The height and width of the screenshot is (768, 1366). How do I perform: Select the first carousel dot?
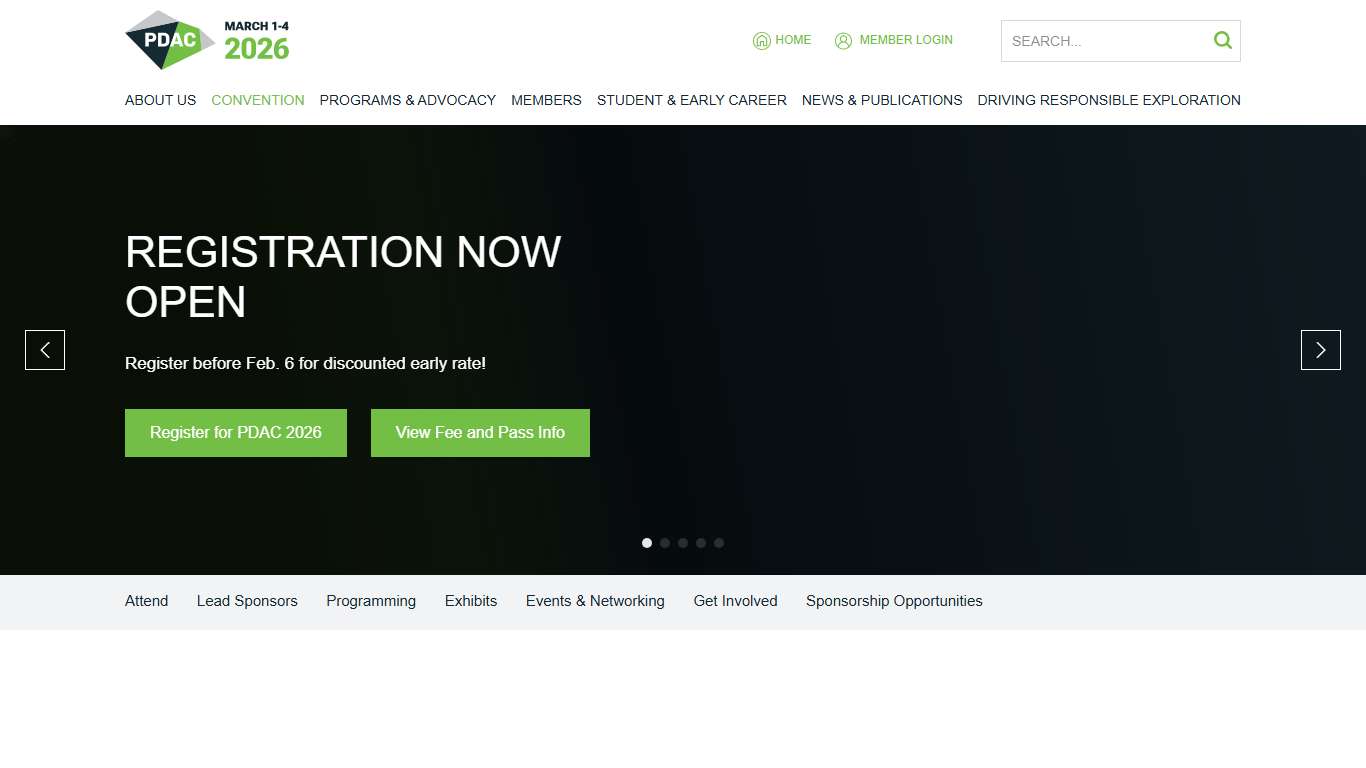pyautogui.click(x=647, y=543)
